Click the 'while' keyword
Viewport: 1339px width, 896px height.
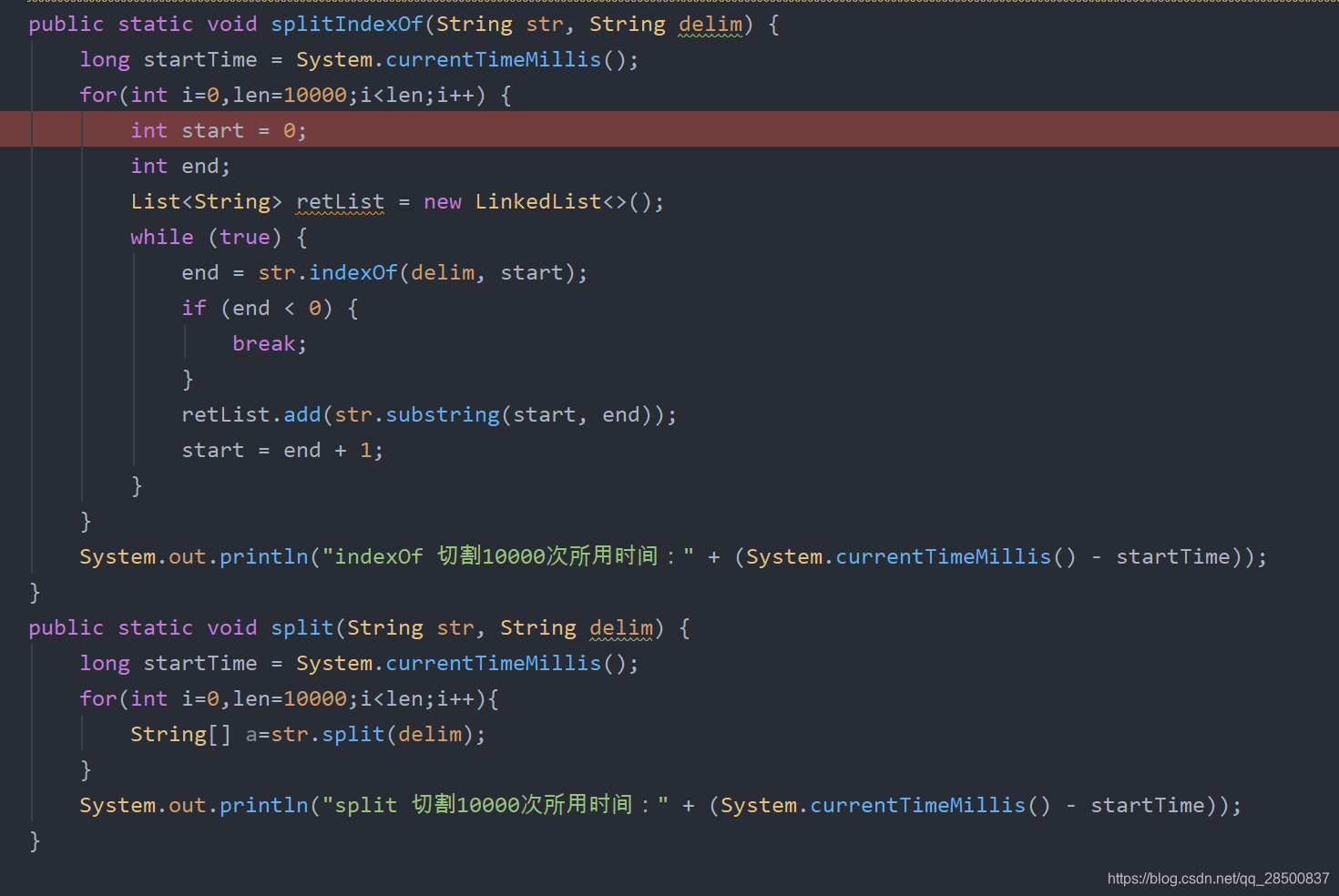[162, 237]
